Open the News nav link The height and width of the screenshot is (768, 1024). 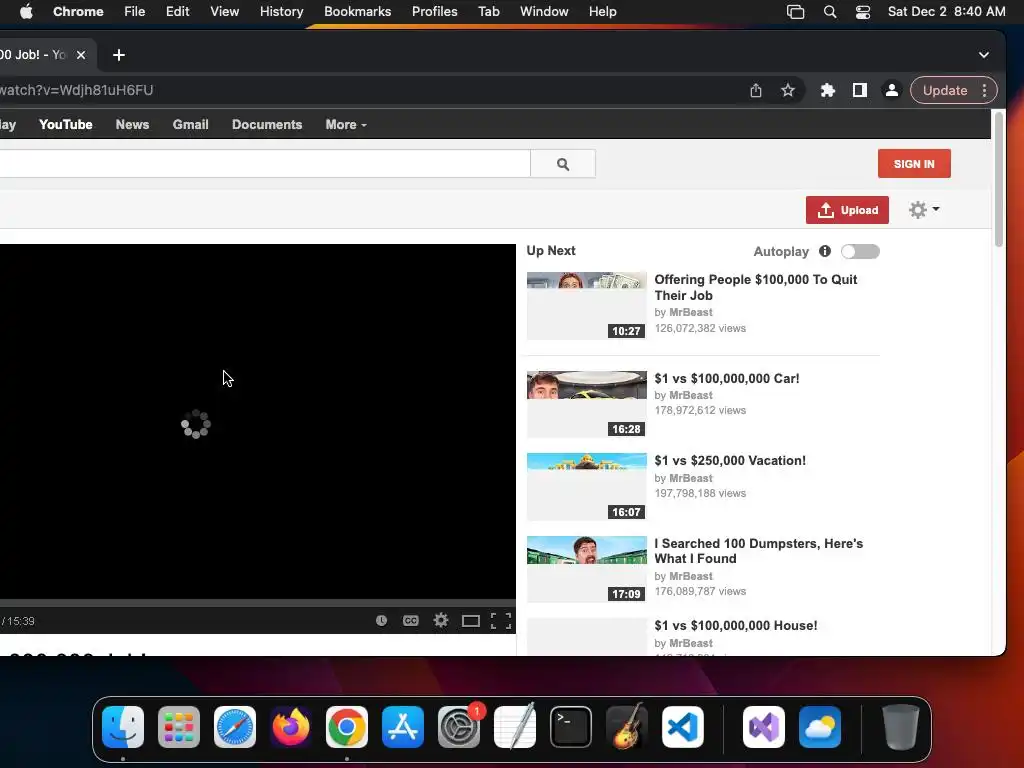[132, 125]
